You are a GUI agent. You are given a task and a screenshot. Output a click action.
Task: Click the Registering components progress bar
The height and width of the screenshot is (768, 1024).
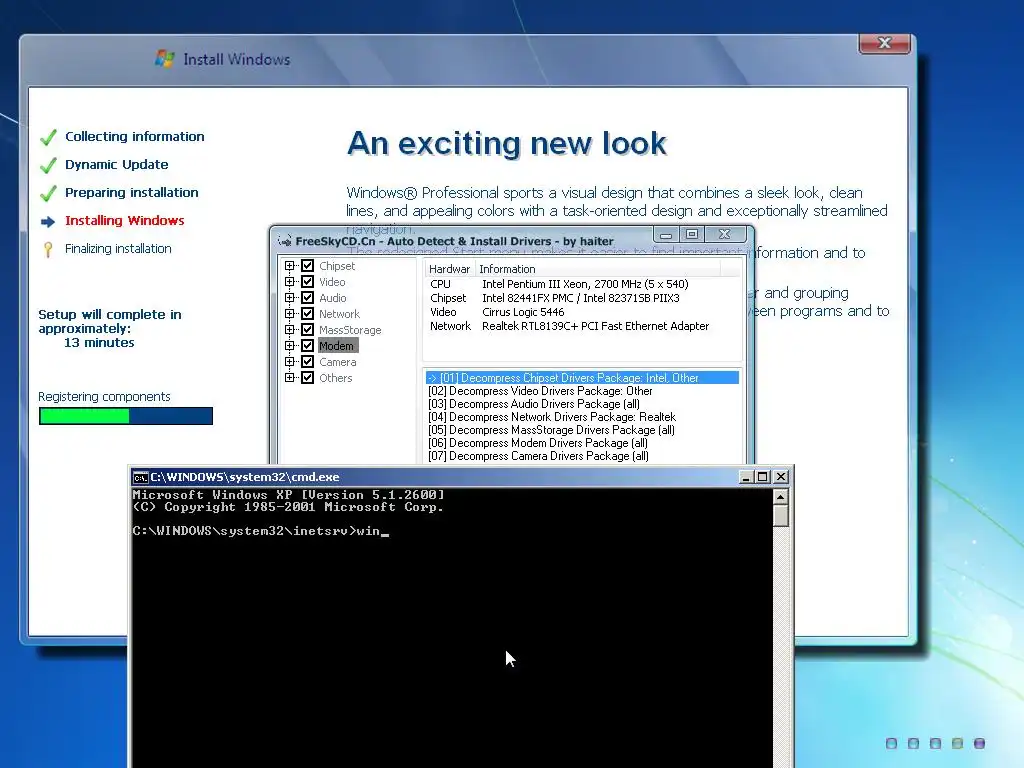(126, 416)
